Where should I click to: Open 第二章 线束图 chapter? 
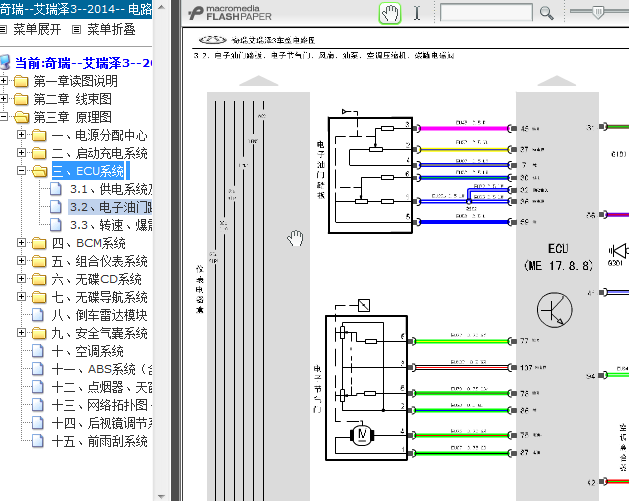point(72,99)
